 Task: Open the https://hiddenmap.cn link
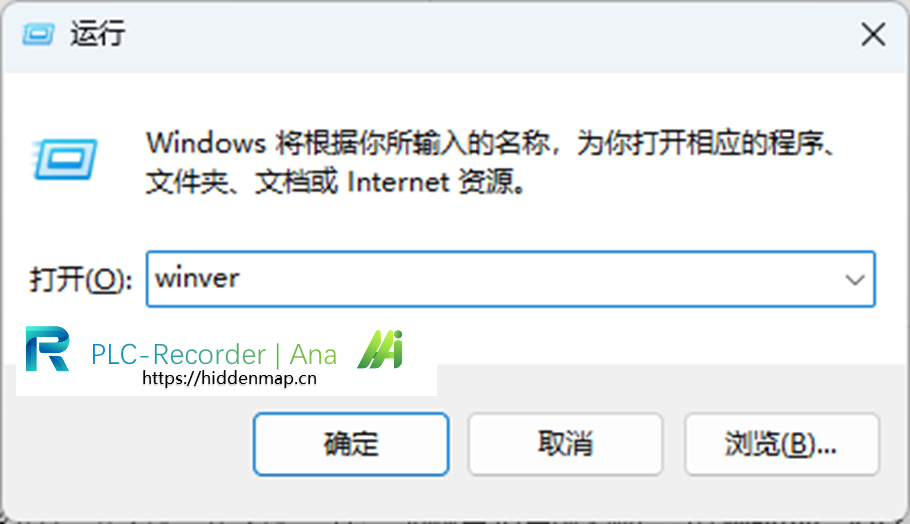tap(229, 378)
